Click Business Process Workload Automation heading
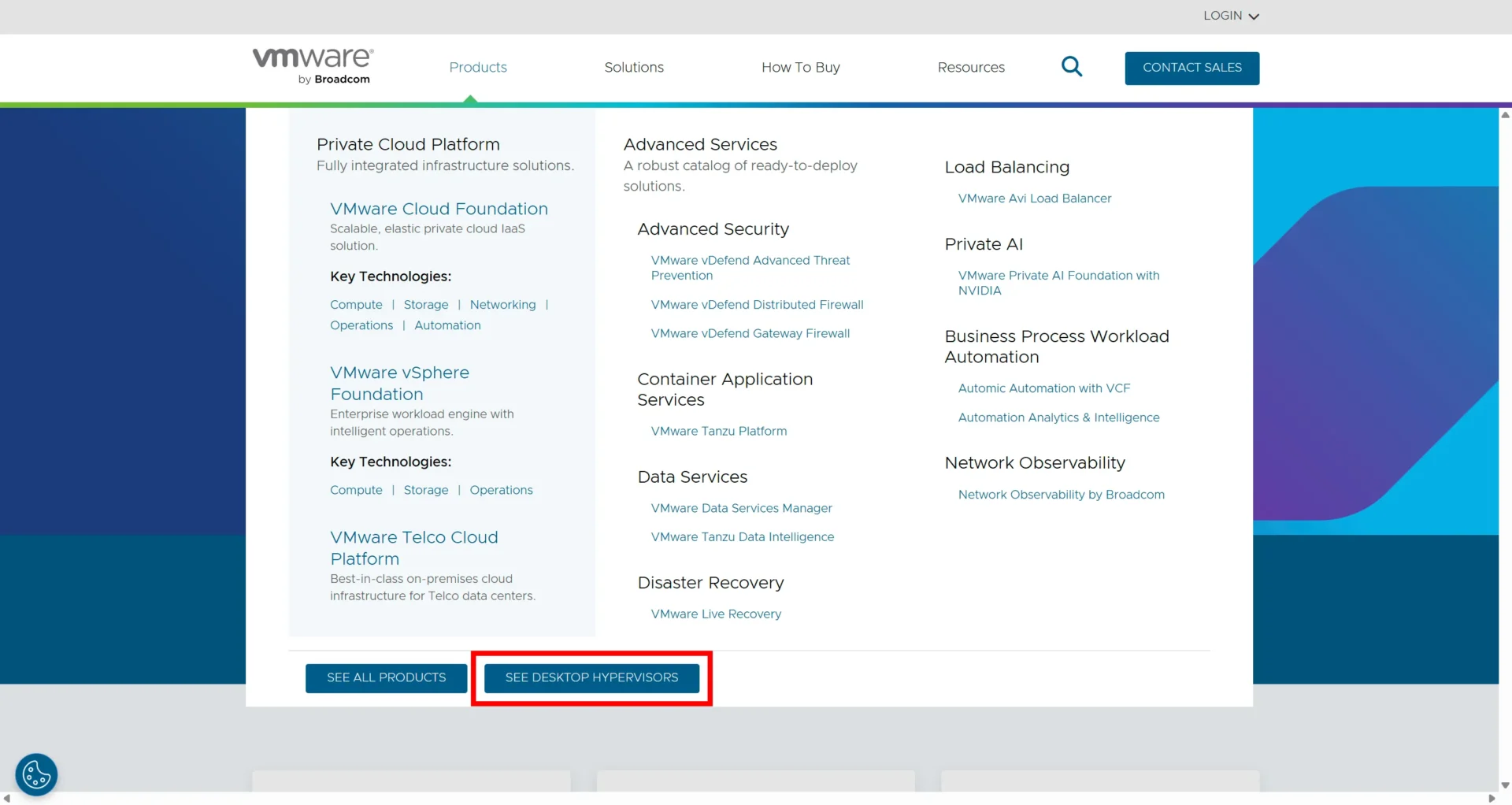This screenshot has width=1512, height=805. (1056, 347)
